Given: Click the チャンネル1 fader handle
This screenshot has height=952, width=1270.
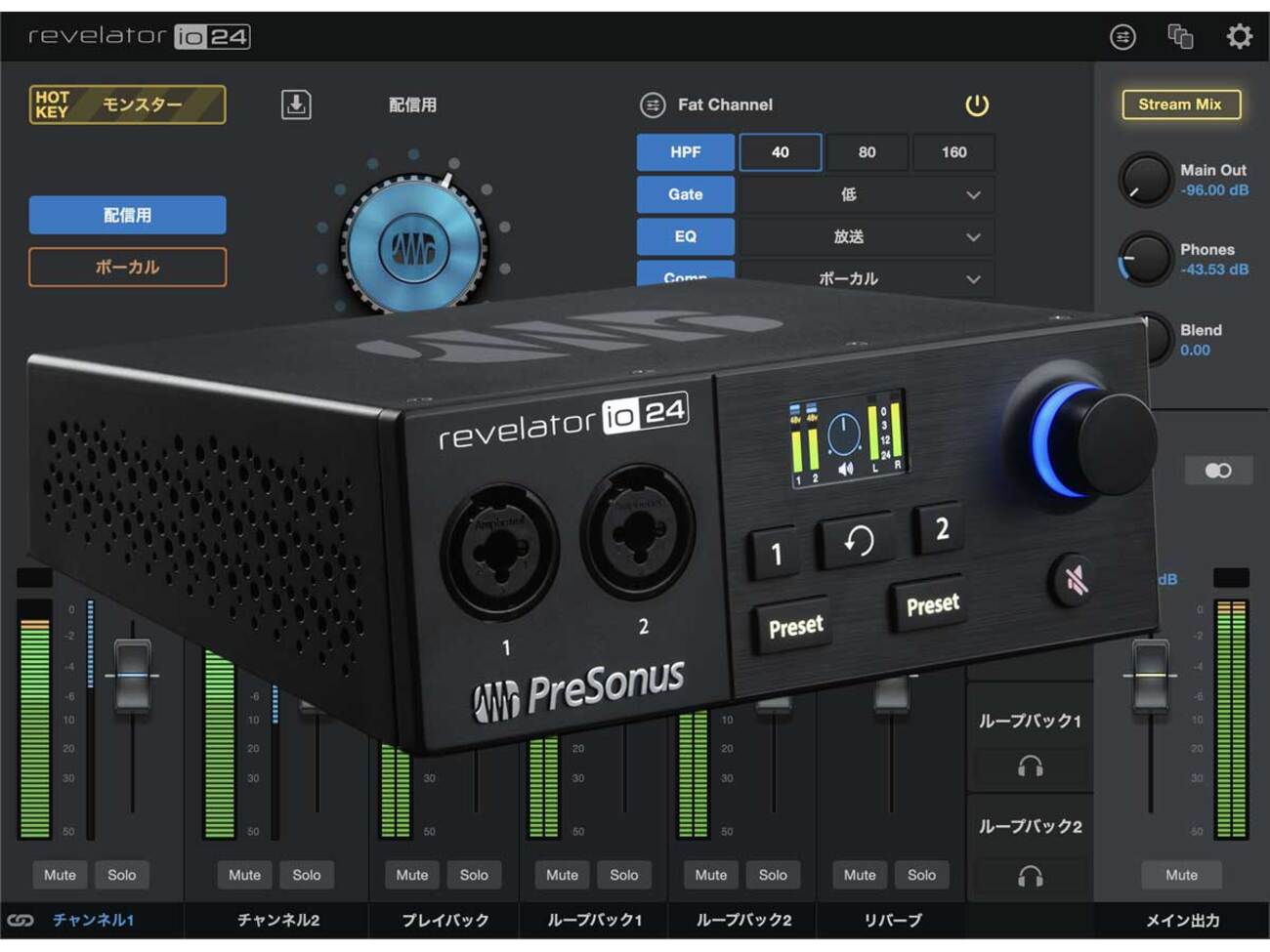Looking at the screenshot, I should coord(133,674).
